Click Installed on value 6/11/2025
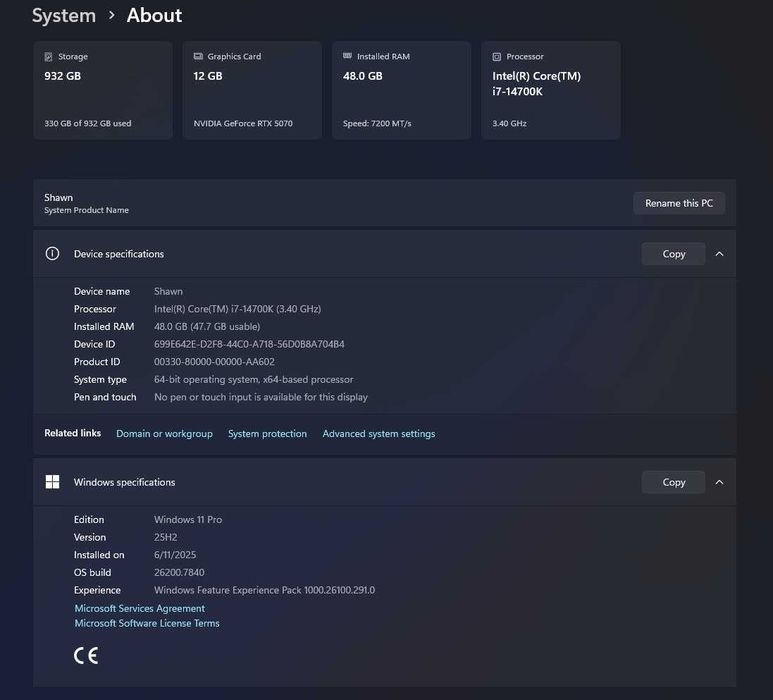Viewport: 773px width, 700px height. click(x=175, y=555)
